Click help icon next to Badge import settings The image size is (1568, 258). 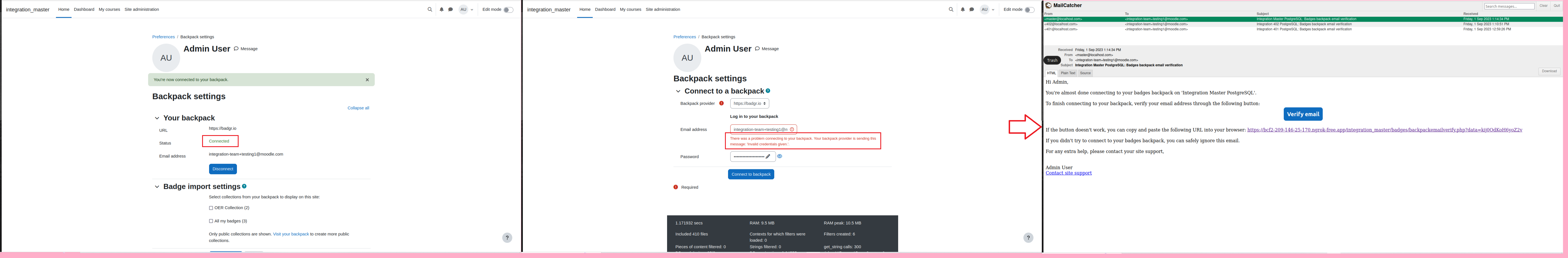[x=244, y=186]
